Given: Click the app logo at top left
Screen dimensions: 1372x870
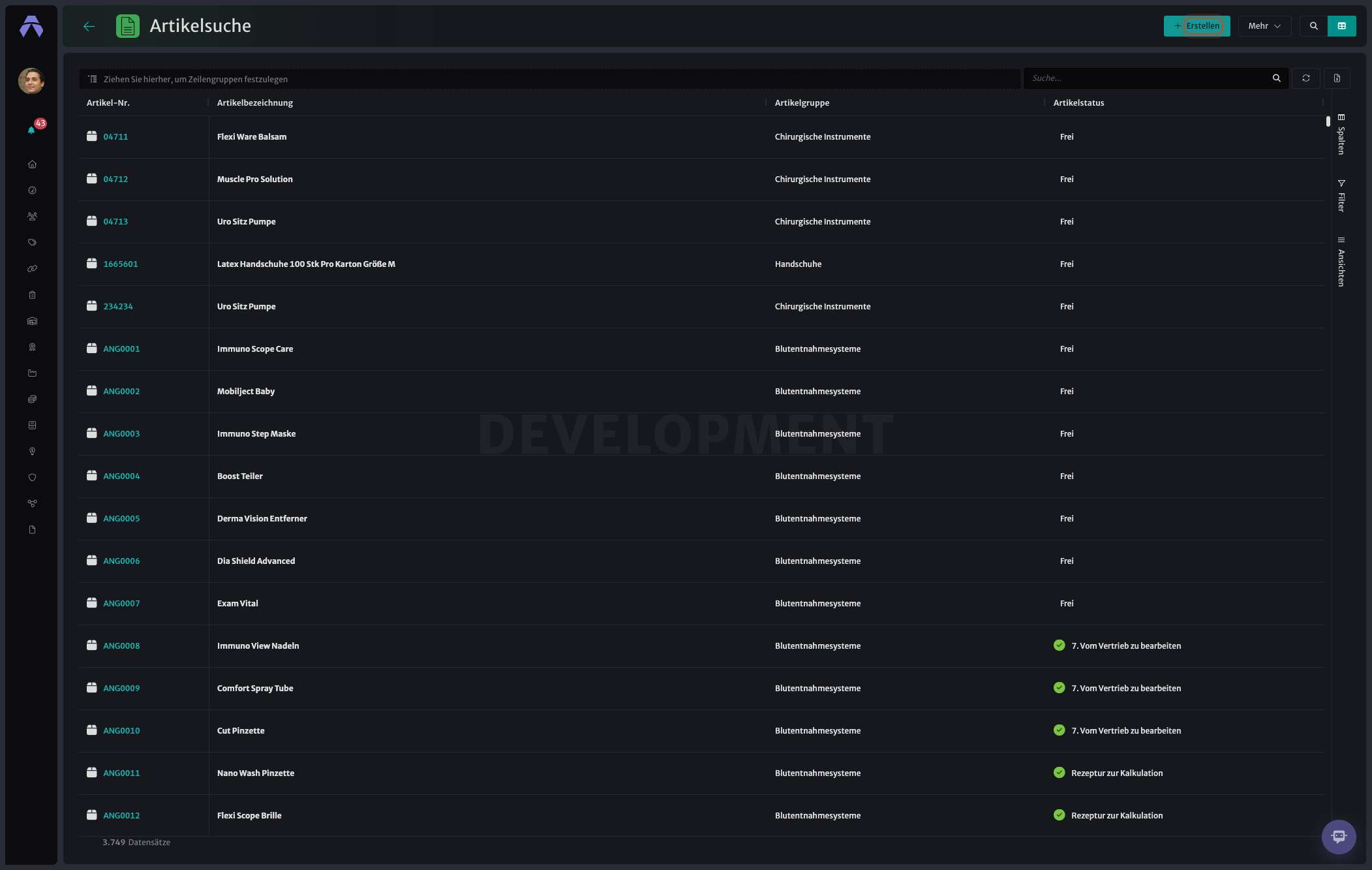Looking at the screenshot, I should [x=31, y=26].
